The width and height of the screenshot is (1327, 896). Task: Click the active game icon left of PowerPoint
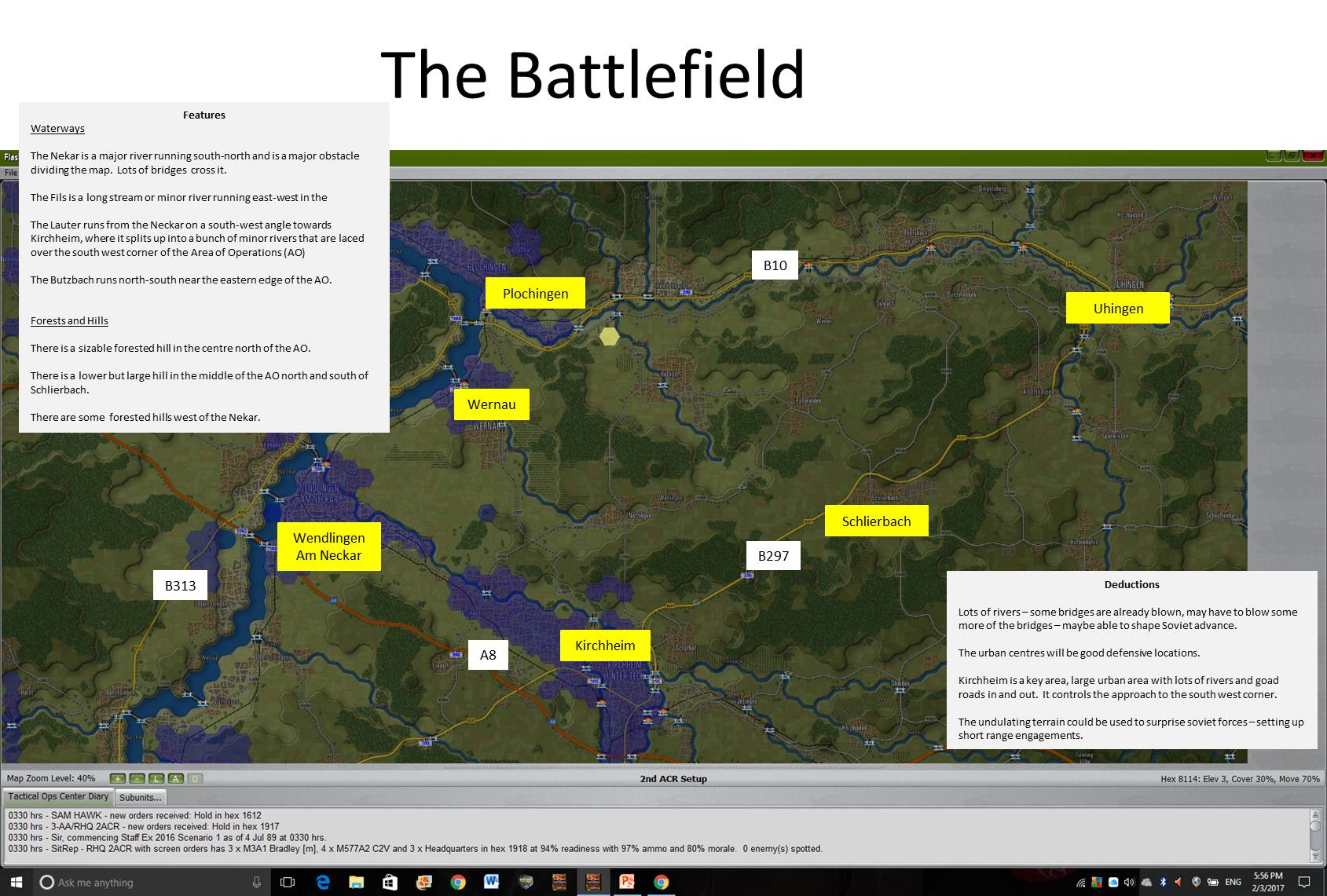coord(593,882)
